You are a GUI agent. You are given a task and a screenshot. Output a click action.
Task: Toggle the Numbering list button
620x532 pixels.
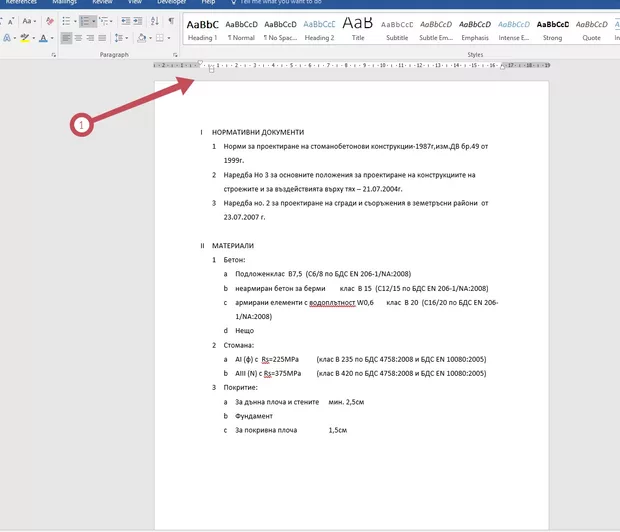click(87, 20)
